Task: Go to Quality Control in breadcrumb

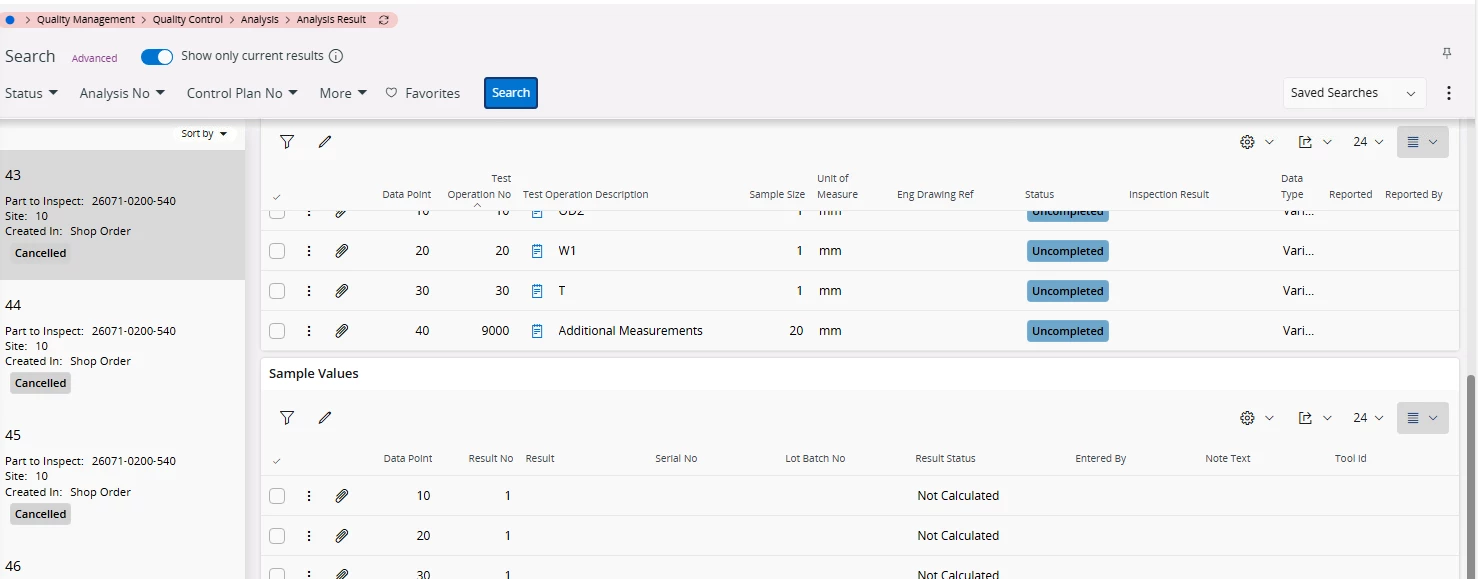Action: tap(187, 20)
